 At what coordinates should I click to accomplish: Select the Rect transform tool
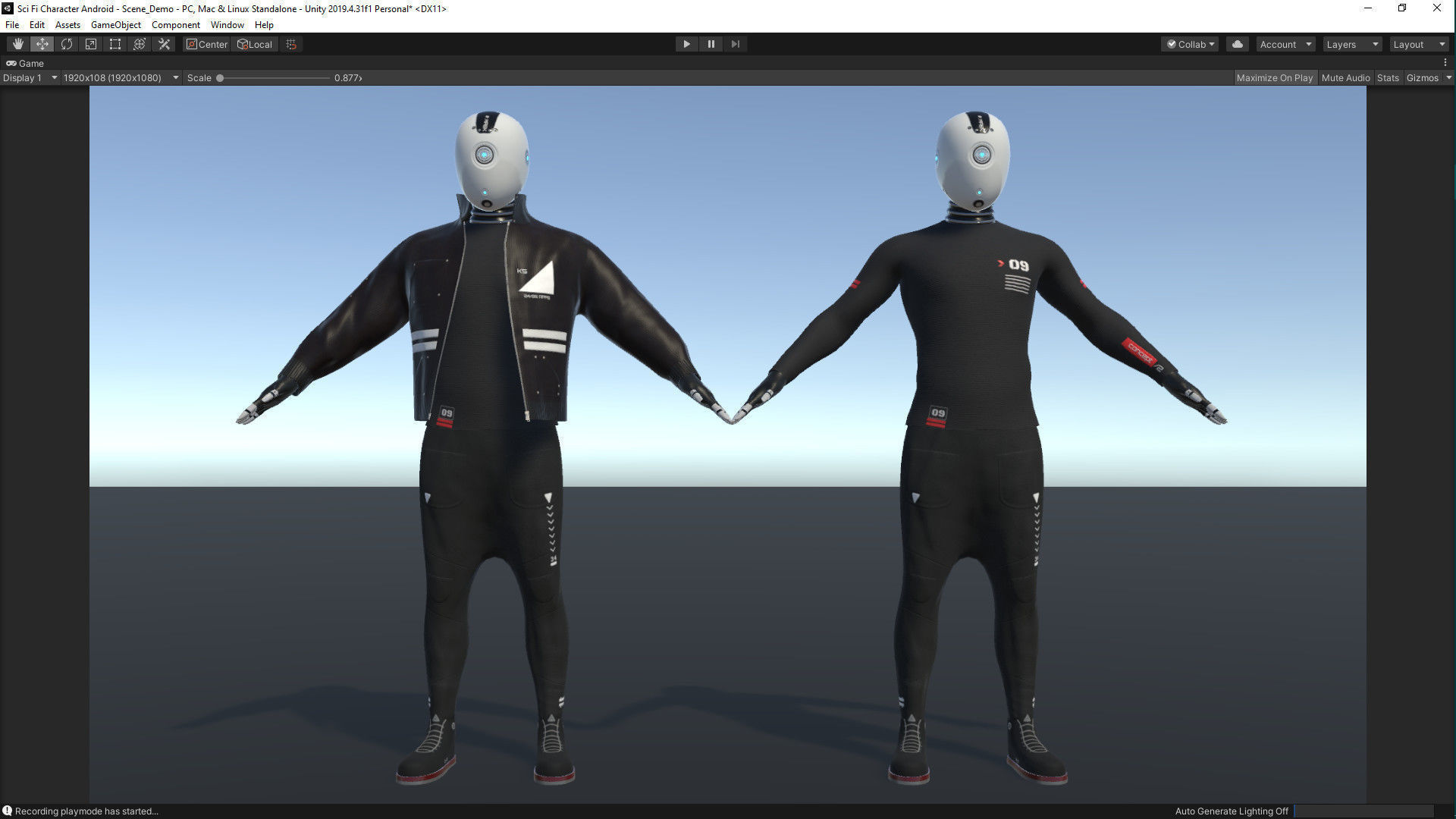click(x=115, y=44)
